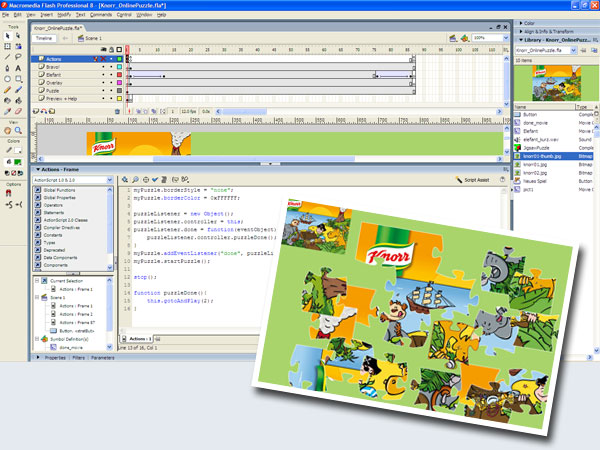The image size is (600, 450).
Task: Select the Pen tool
Action: [x=8, y=68]
